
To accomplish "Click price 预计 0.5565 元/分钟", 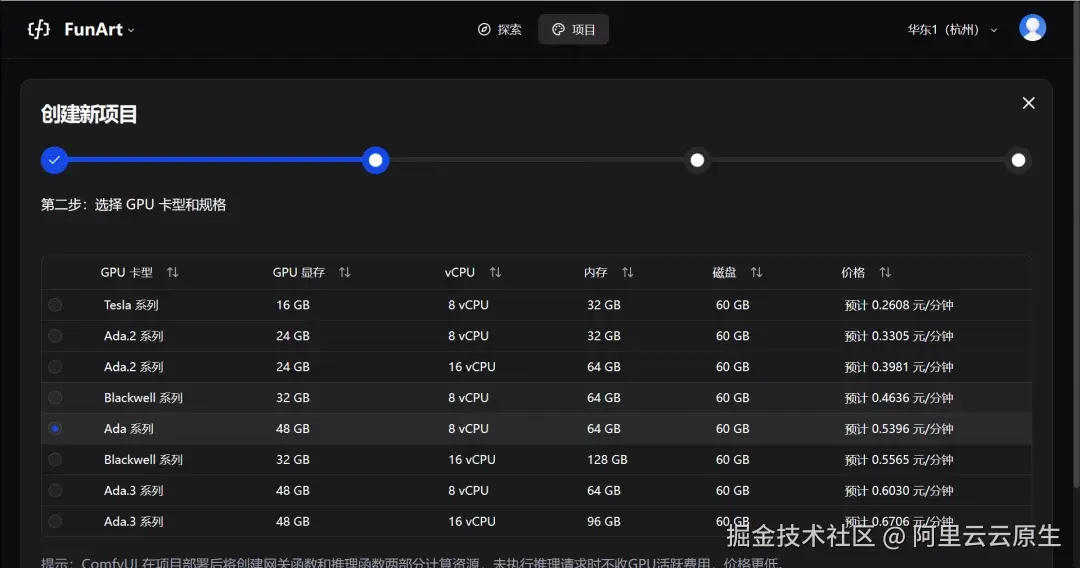I will (899, 460).
